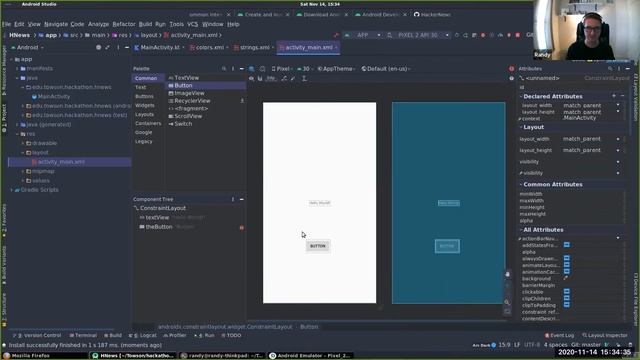
Task: Toggle alwaysDrawnWithCache checkbox
Action: (567, 258)
